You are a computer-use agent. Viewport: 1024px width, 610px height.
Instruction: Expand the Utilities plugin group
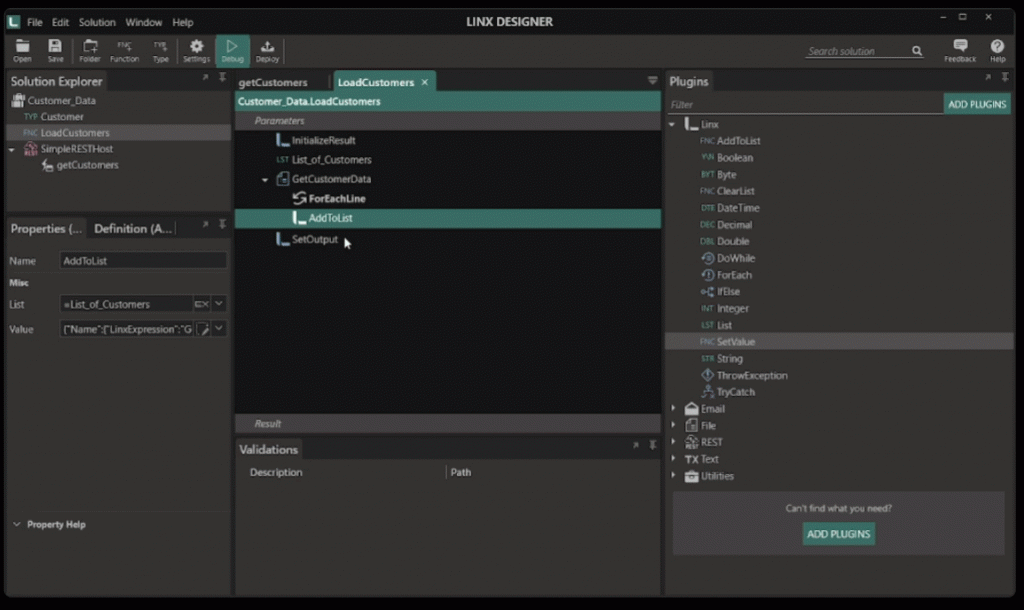[x=673, y=475]
